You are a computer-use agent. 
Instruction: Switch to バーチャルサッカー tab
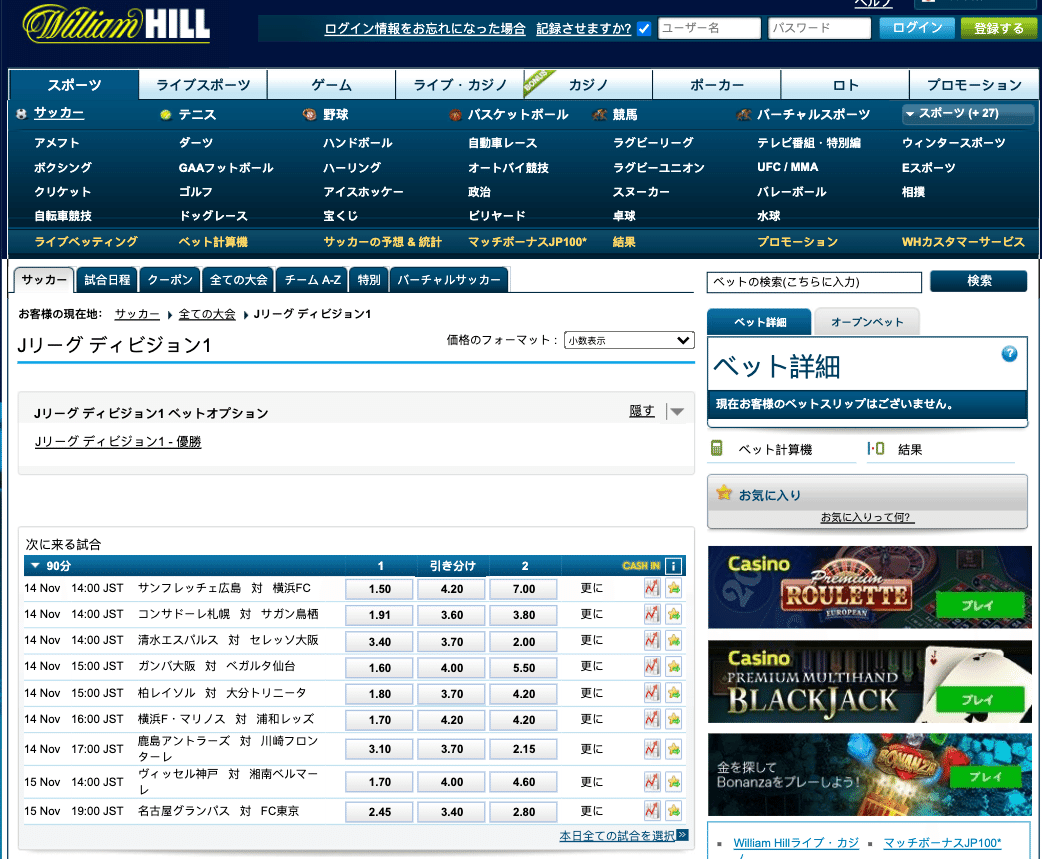pos(449,280)
